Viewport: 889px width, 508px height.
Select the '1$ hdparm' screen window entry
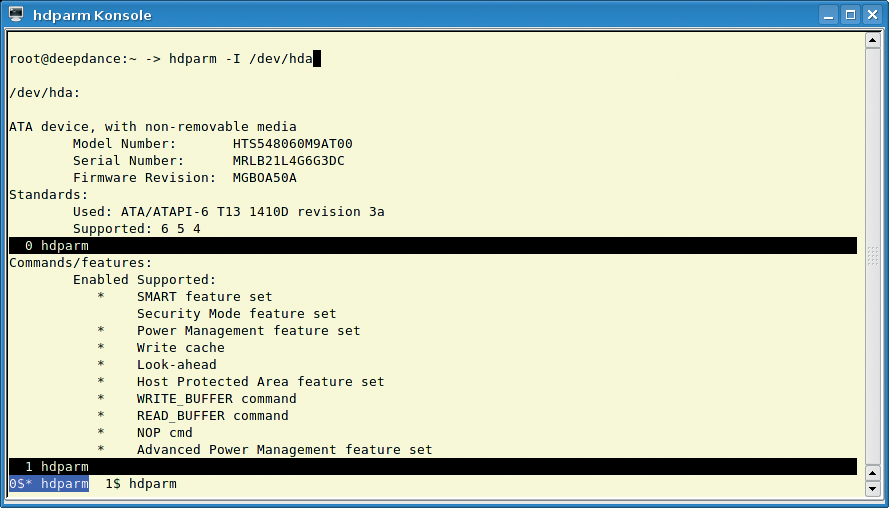point(141,484)
